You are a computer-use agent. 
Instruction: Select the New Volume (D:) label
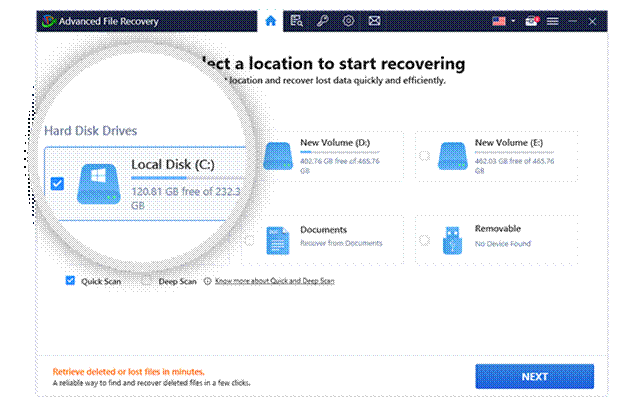click(x=335, y=143)
